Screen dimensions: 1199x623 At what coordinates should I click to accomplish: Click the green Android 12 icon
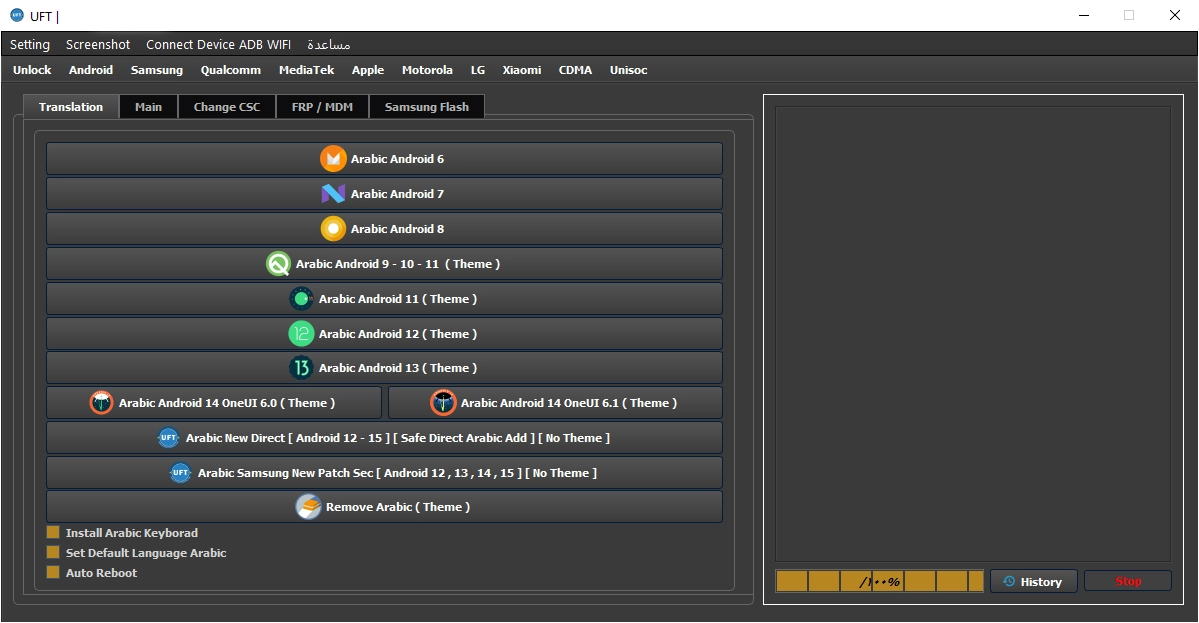click(x=301, y=333)
